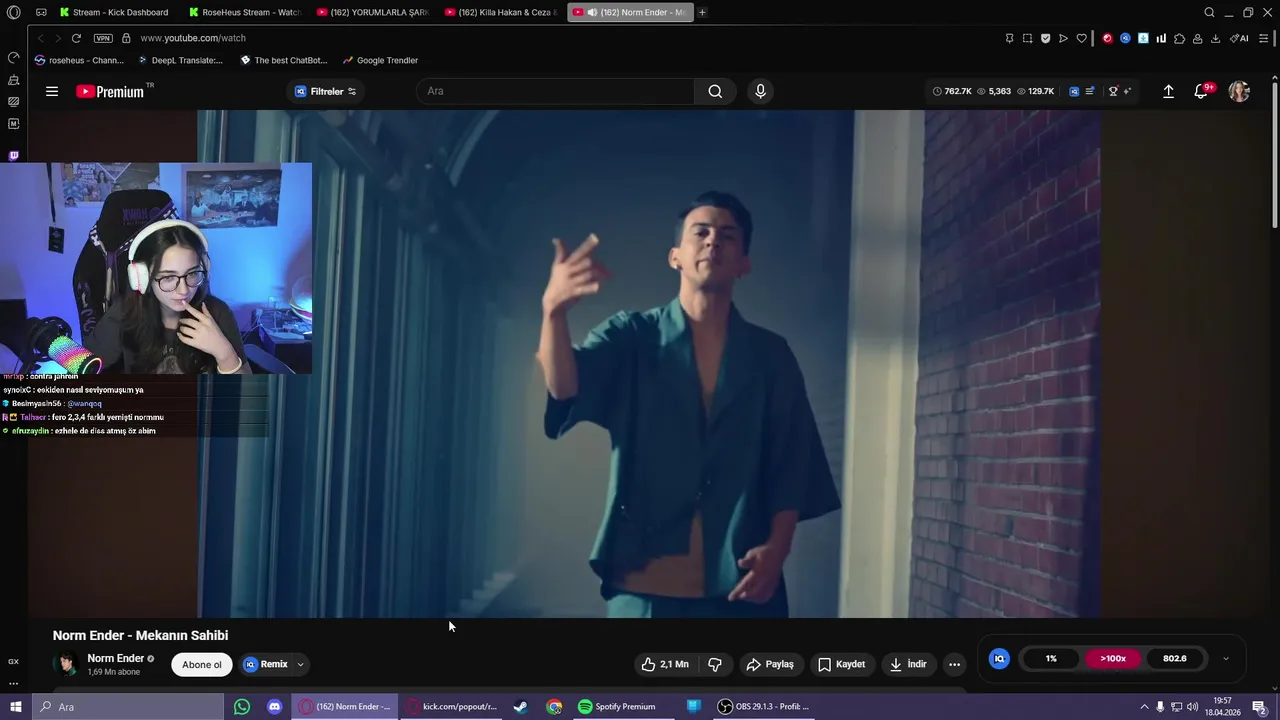This screenshot has height=720, width=1280.
Task: Download video with İndir button
Action: (908, 664)
